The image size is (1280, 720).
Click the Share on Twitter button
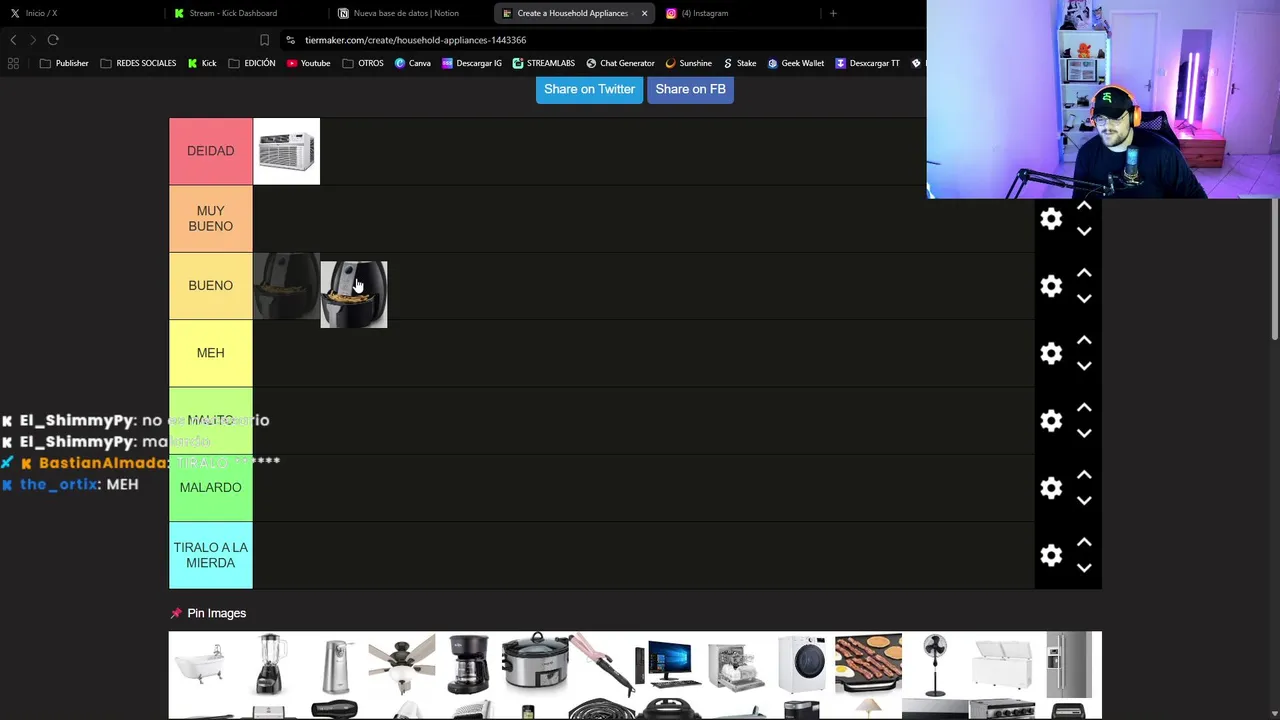(589, 89)
